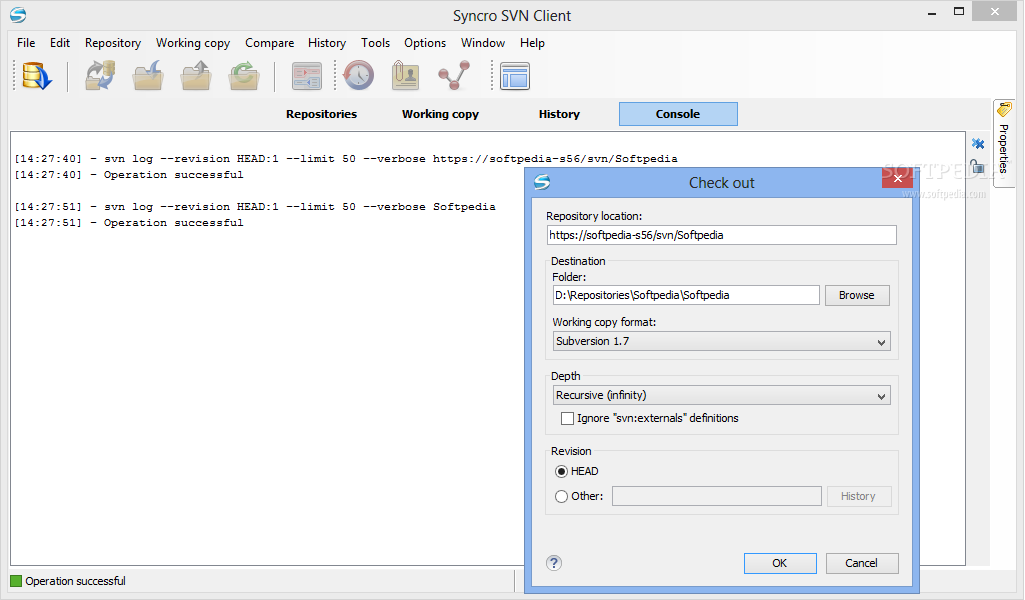Image resolution: width=1025 pixels, height=600 pixels.
Task: Click the Check out repository toolbar icon
Action: [36, 76]
